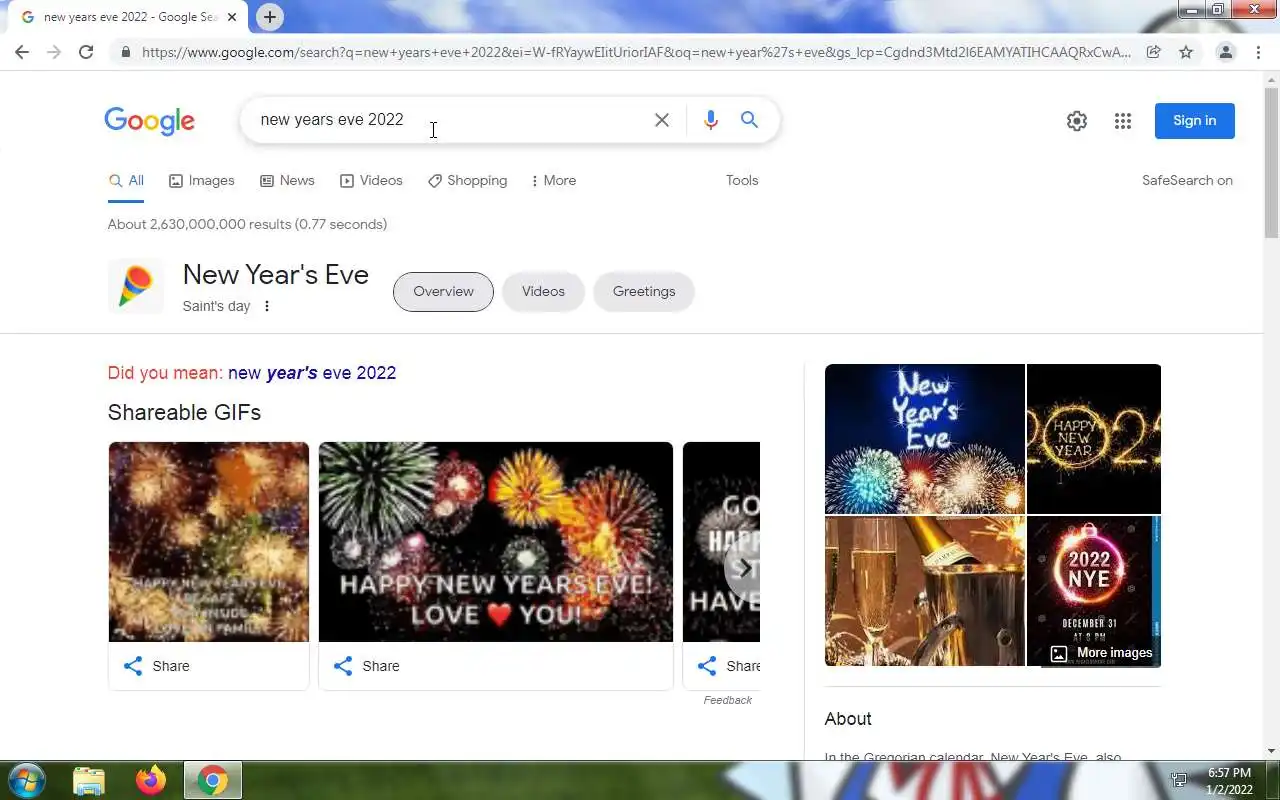Image resolution: width=1280 pixels, height=800 pixels.
Task: Open new tab with plus button
Action: 269,17
